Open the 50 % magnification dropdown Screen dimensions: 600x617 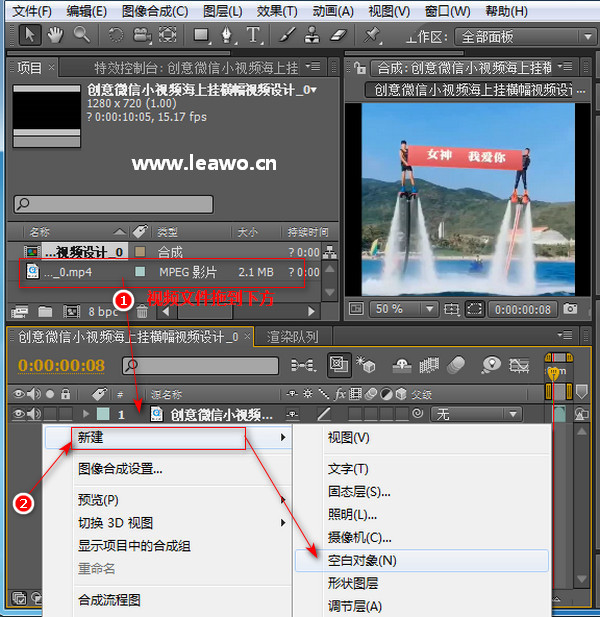[x=403, y=309]
